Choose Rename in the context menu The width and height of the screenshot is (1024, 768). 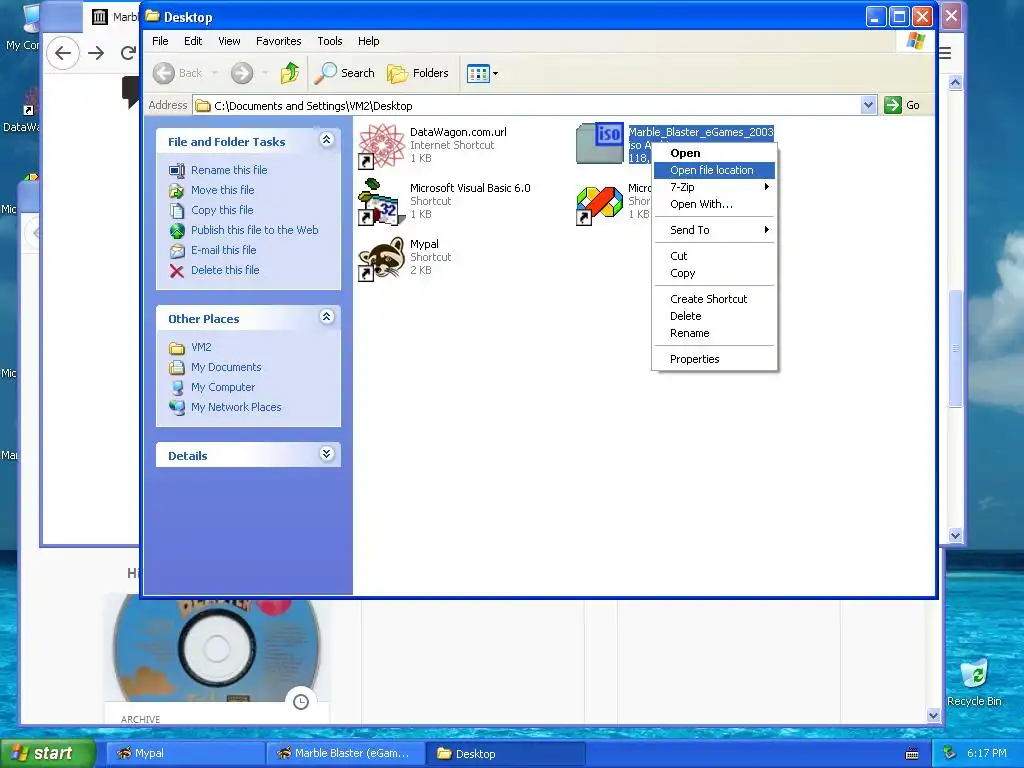[x=714, y=333]
